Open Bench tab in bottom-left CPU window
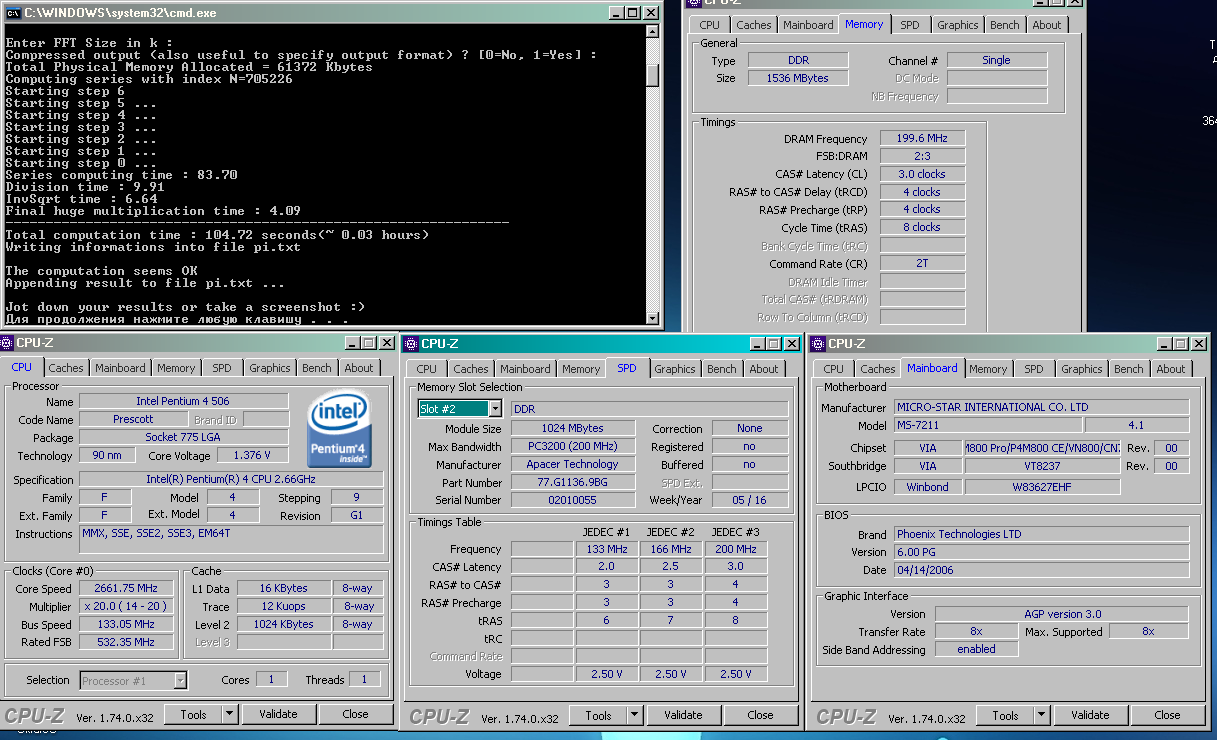Screen dimensions: 1217x740 317,368
